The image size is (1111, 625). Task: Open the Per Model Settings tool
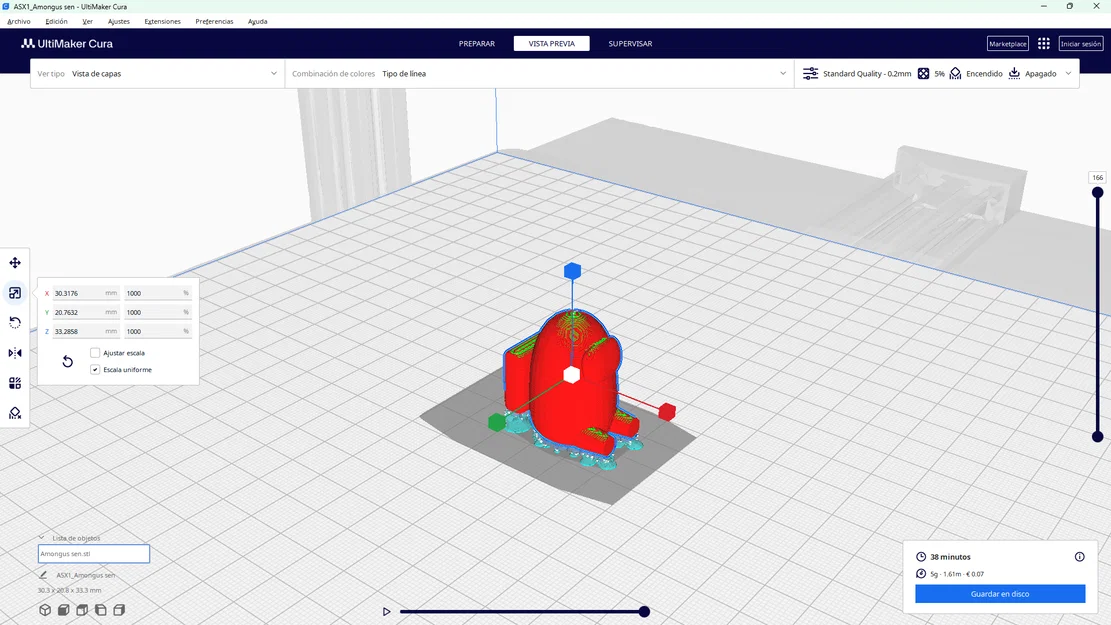pos(15,383)
